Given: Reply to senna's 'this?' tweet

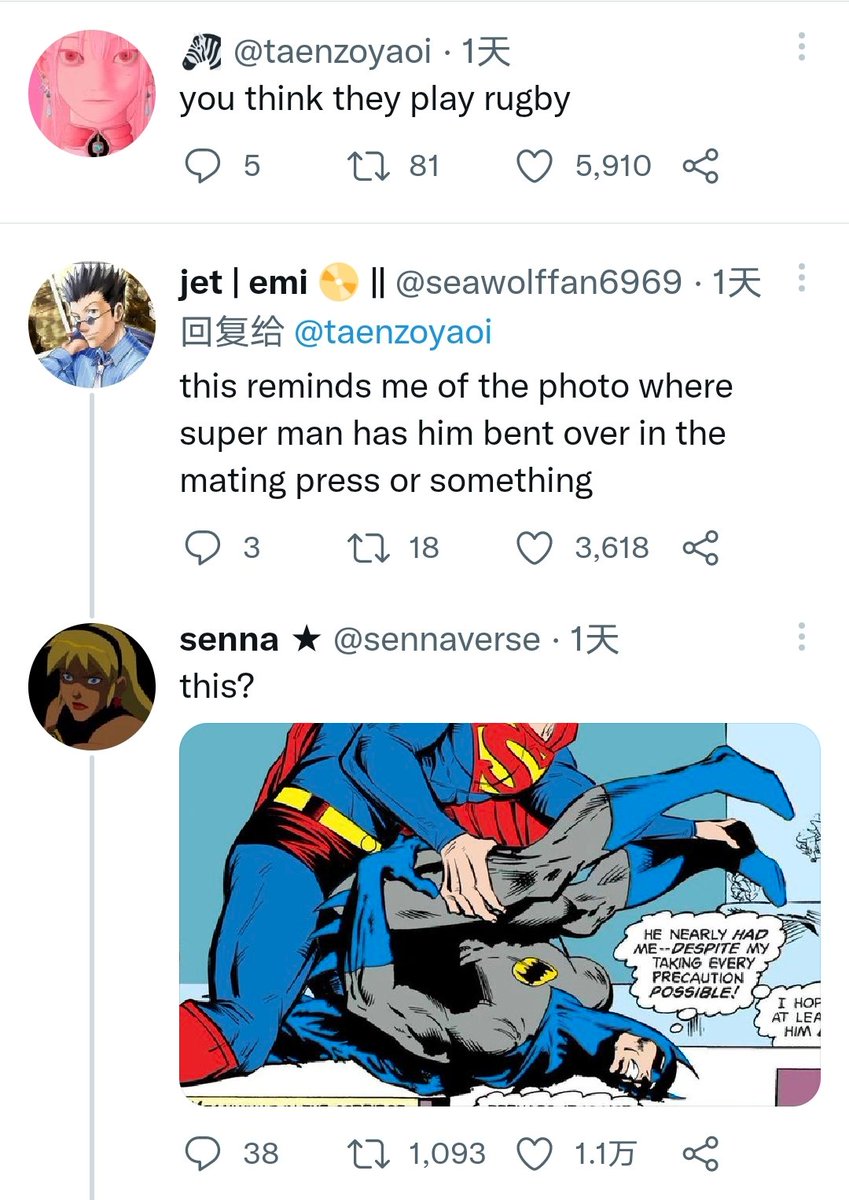Looking at the screenshot, I should coord(203,1153).
